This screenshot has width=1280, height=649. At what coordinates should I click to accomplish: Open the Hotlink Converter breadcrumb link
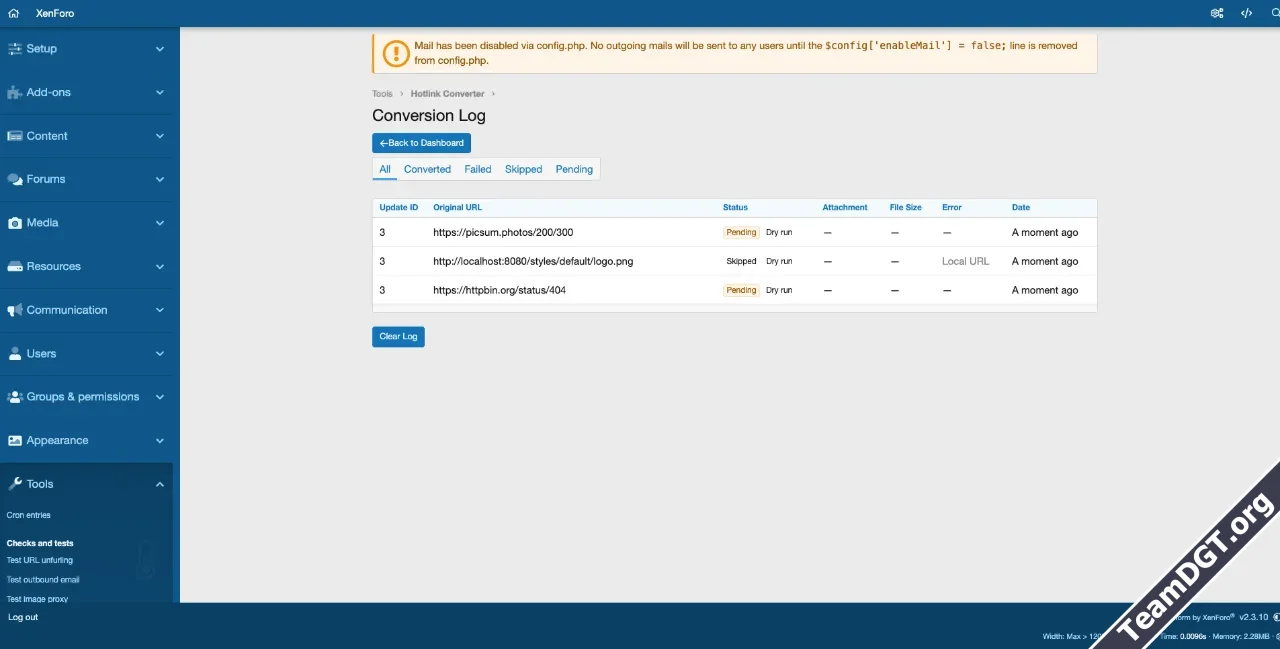coord(447,94)
